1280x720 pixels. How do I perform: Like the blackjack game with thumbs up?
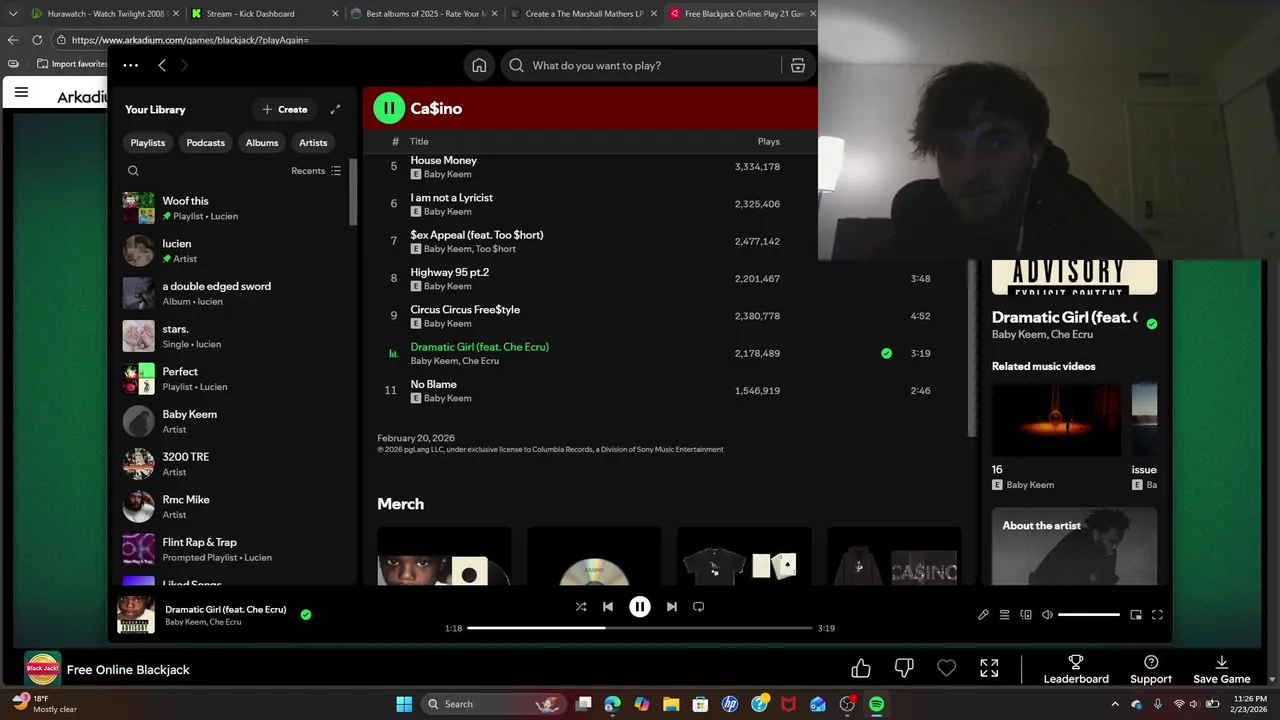pyautogui.click(x=861, y=668)
